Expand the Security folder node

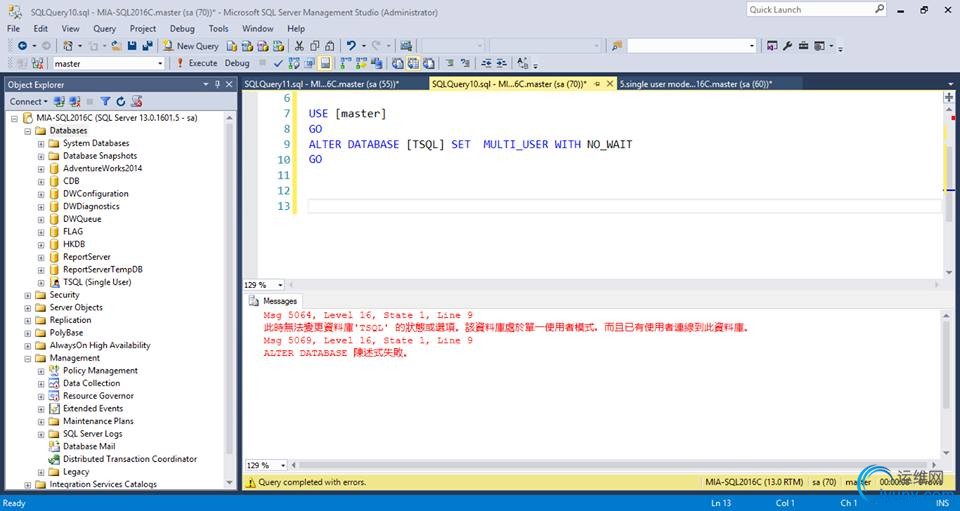[x=28, y=296]
